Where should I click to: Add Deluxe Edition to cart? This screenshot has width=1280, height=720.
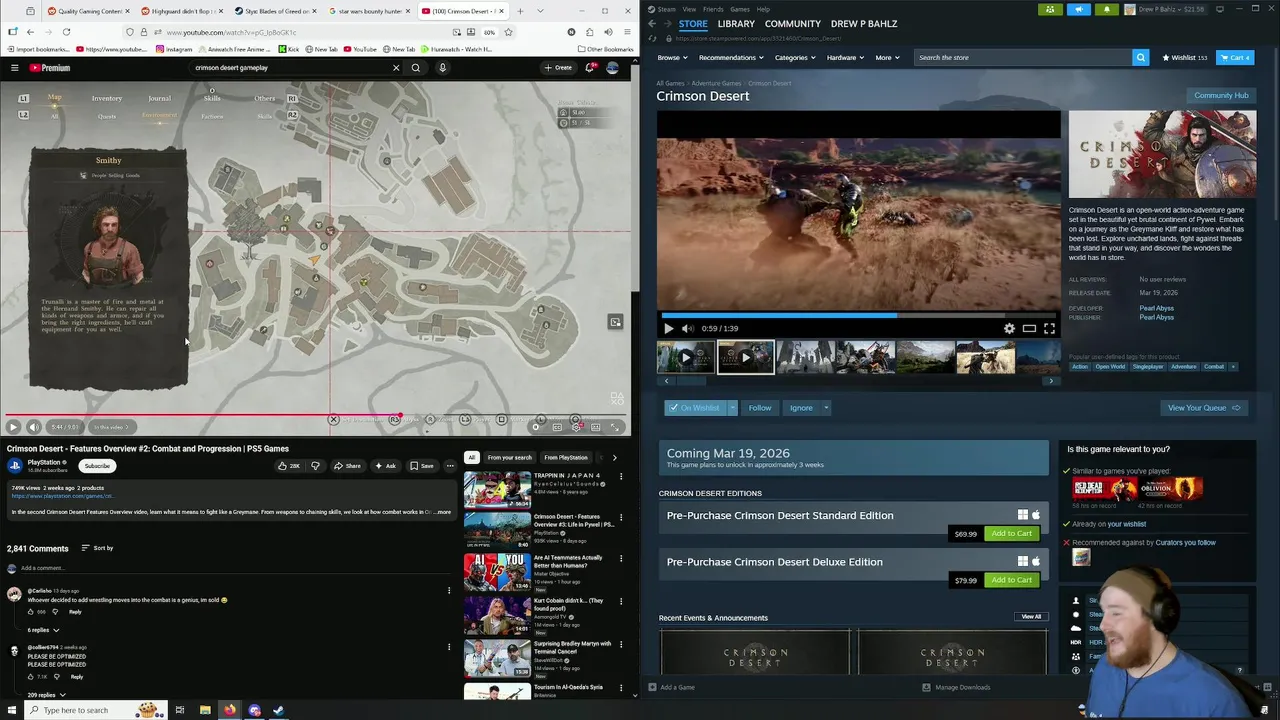pos(1011,580)
